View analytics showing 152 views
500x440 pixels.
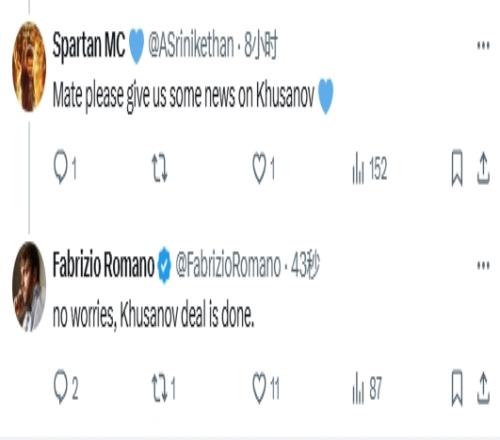tap(370, 168)
